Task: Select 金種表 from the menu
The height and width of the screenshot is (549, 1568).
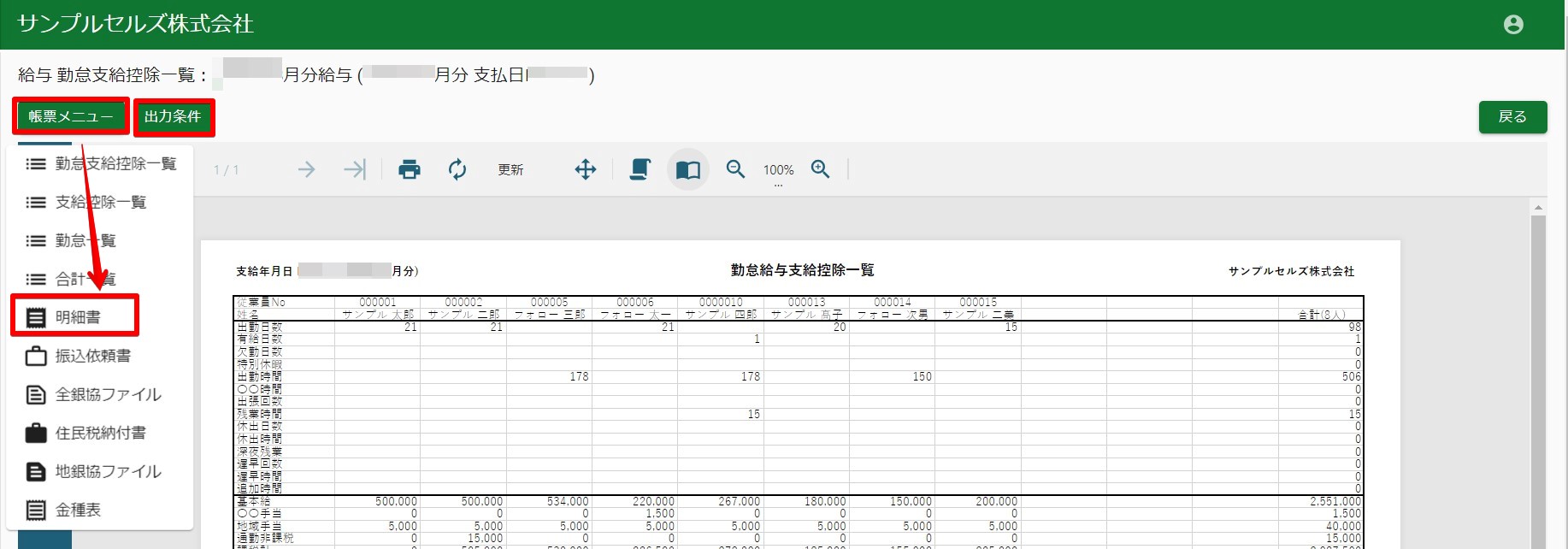Action: (101, 510)
